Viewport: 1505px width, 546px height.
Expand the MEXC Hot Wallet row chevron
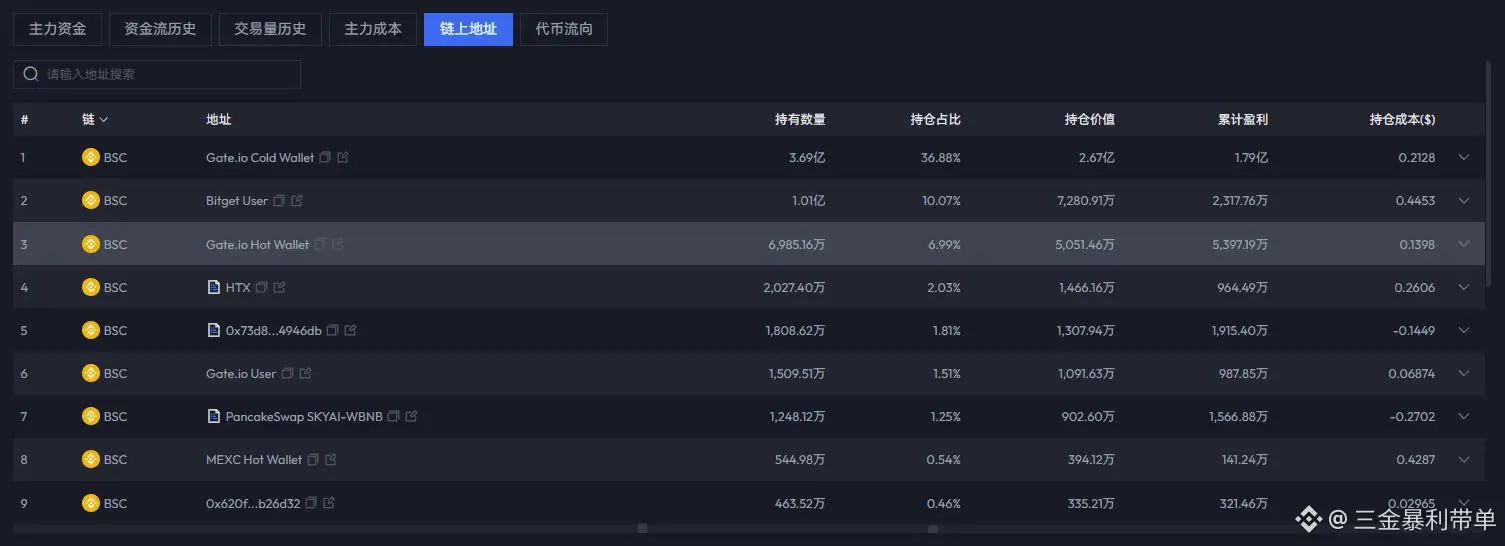pyautogui.click(x=1464, y=460)
